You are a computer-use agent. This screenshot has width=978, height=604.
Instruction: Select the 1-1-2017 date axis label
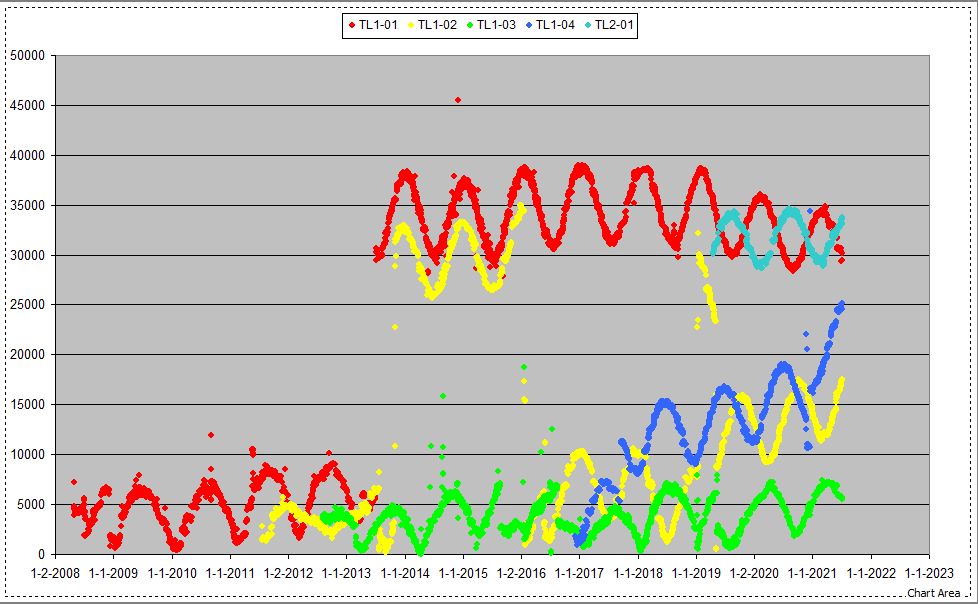pos(580,574)
